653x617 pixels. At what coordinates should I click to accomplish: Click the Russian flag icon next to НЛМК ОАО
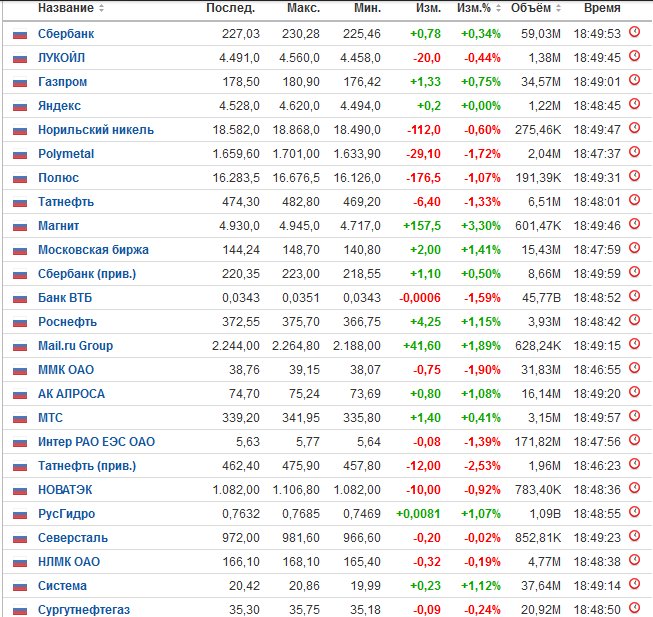tap(20, 563)
